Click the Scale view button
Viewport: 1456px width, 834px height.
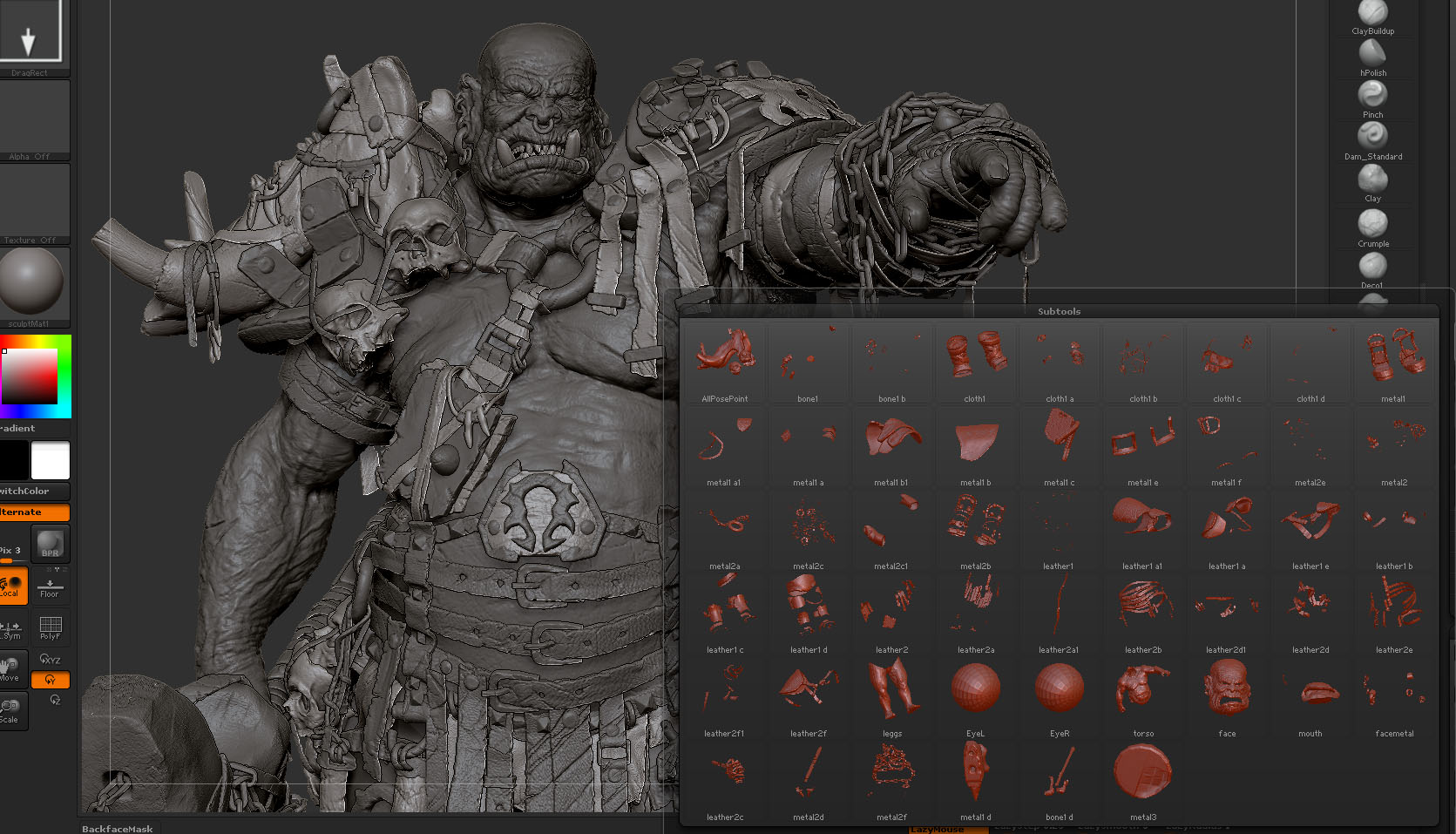pos(13,711)
